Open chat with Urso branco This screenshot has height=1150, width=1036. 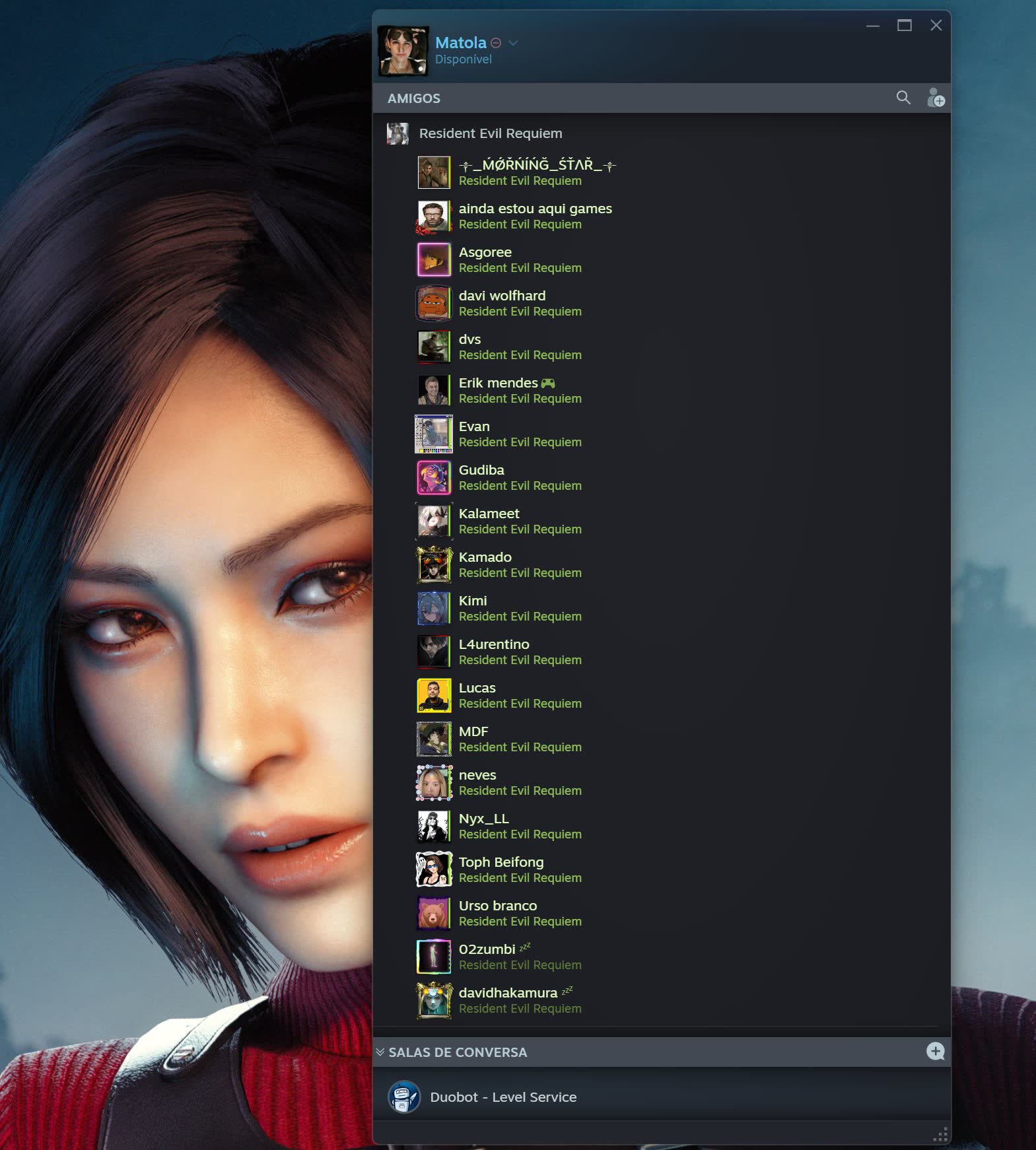662,913
